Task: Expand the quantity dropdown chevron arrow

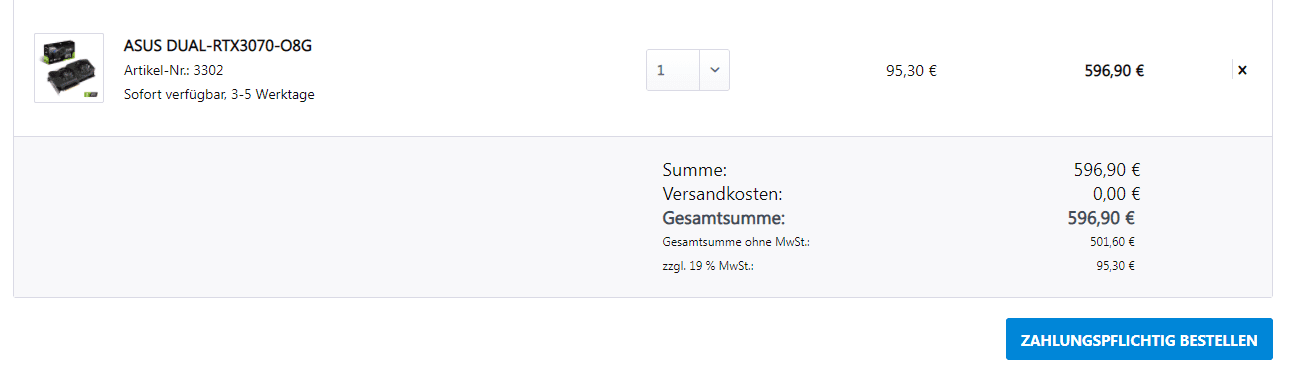Action: click(714, 70)
